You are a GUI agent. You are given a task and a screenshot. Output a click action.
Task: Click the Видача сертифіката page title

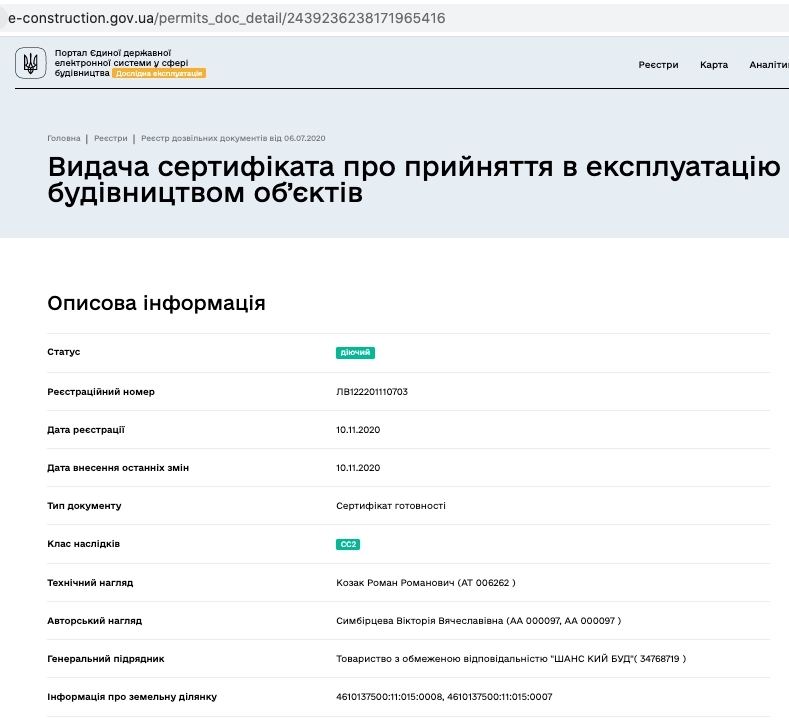pos(414,180)
